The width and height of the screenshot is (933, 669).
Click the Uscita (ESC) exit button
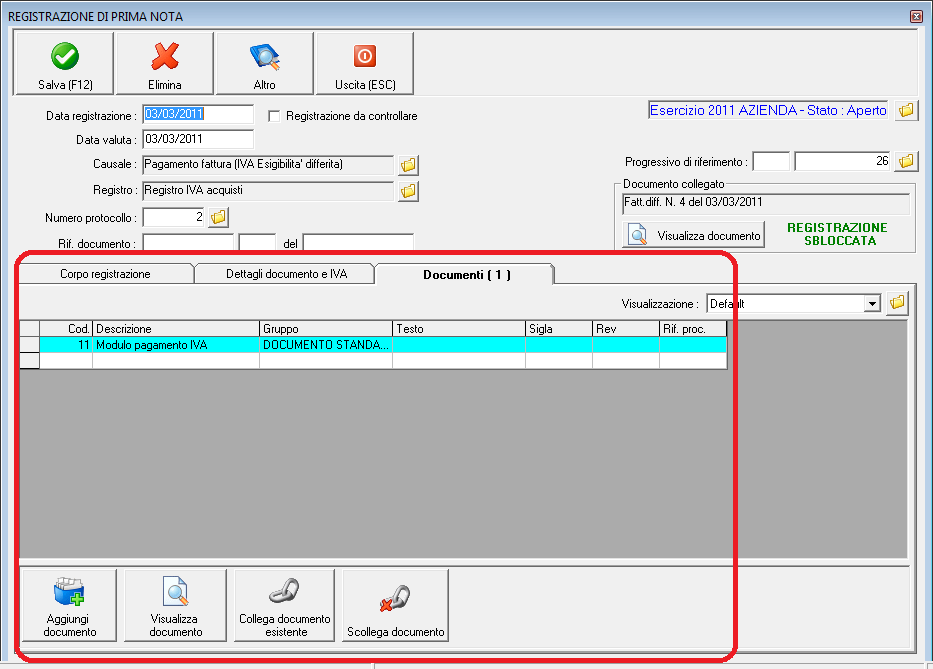click(x=365, y=64)
